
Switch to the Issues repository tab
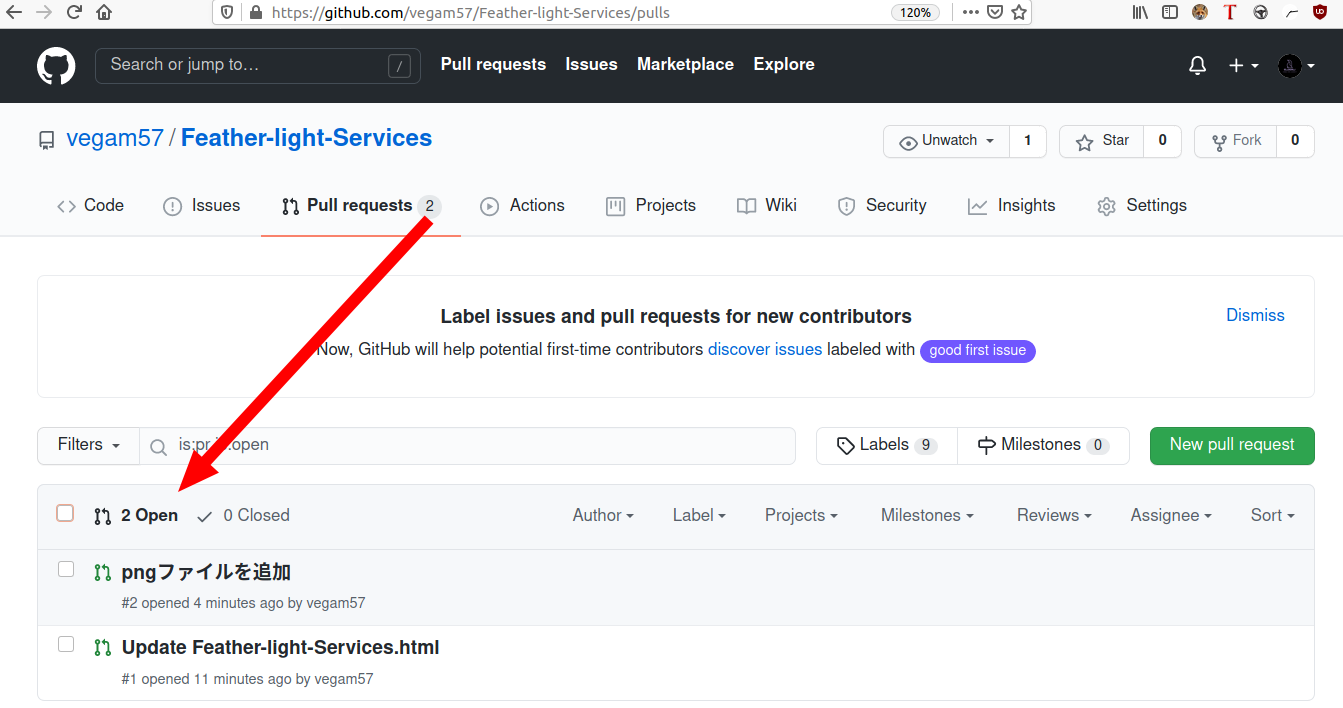point(202,206)
